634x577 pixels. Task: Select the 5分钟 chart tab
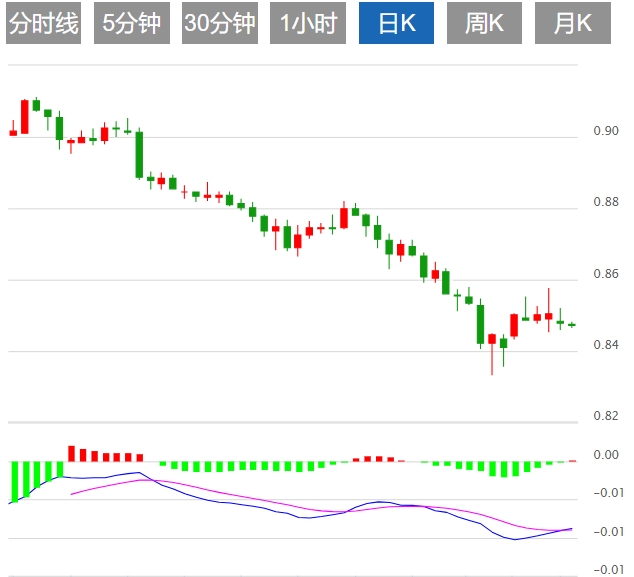(x=131, y=24)
